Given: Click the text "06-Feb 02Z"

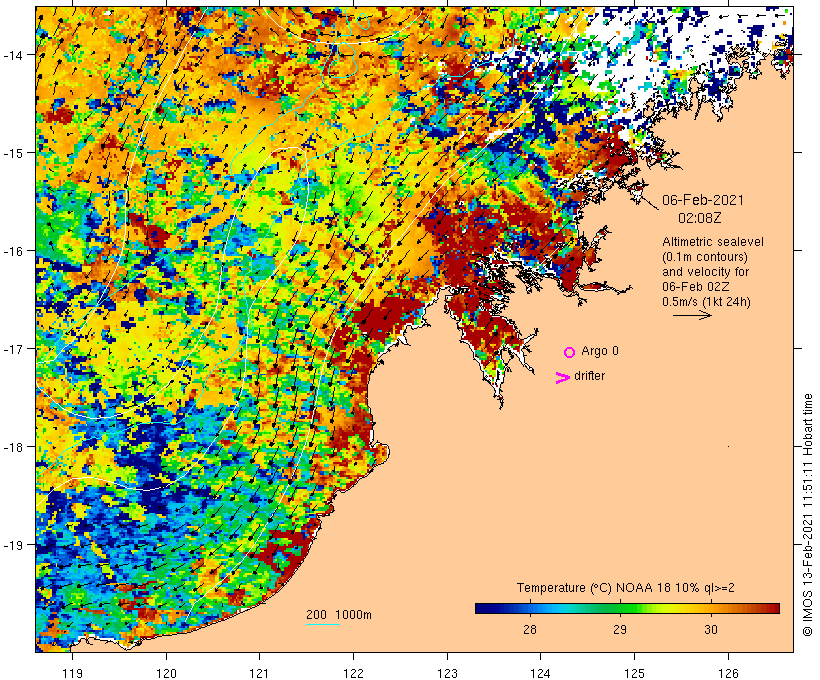Looking at the screenshot, I should 696,287.
